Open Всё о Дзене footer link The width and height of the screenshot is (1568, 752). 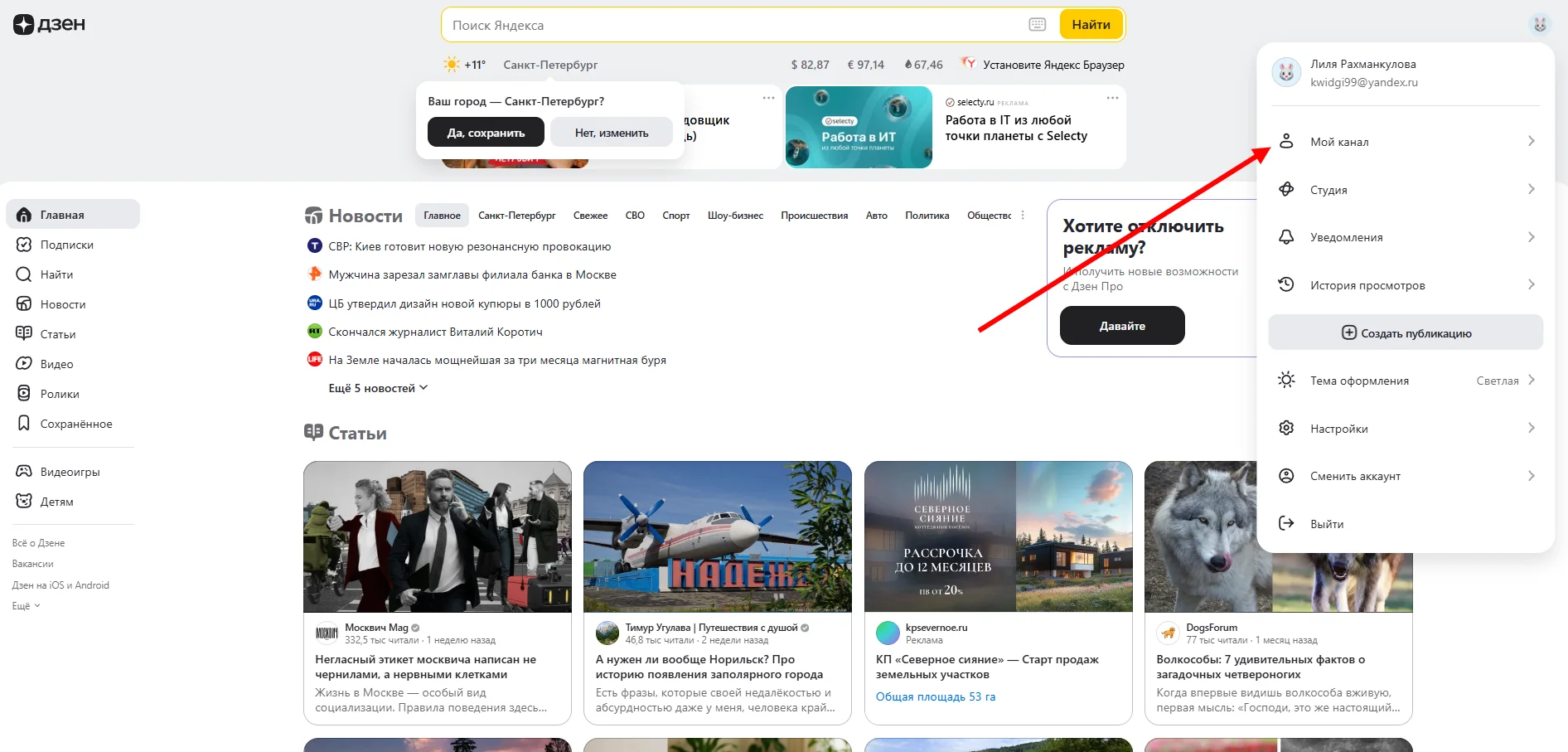click(x=38, y=543)
